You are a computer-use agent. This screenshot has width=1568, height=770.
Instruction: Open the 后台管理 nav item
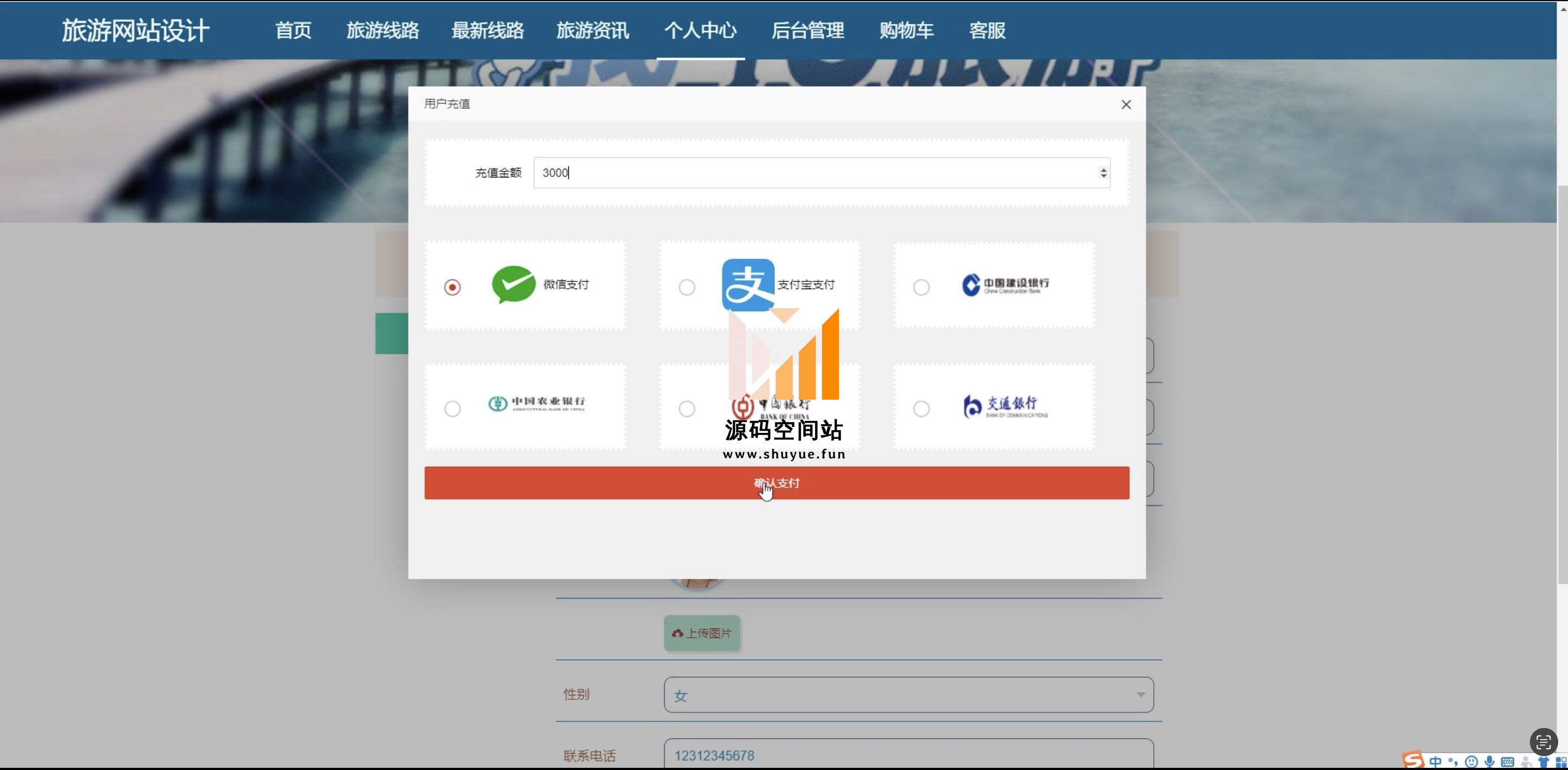[x=808, y=30]
